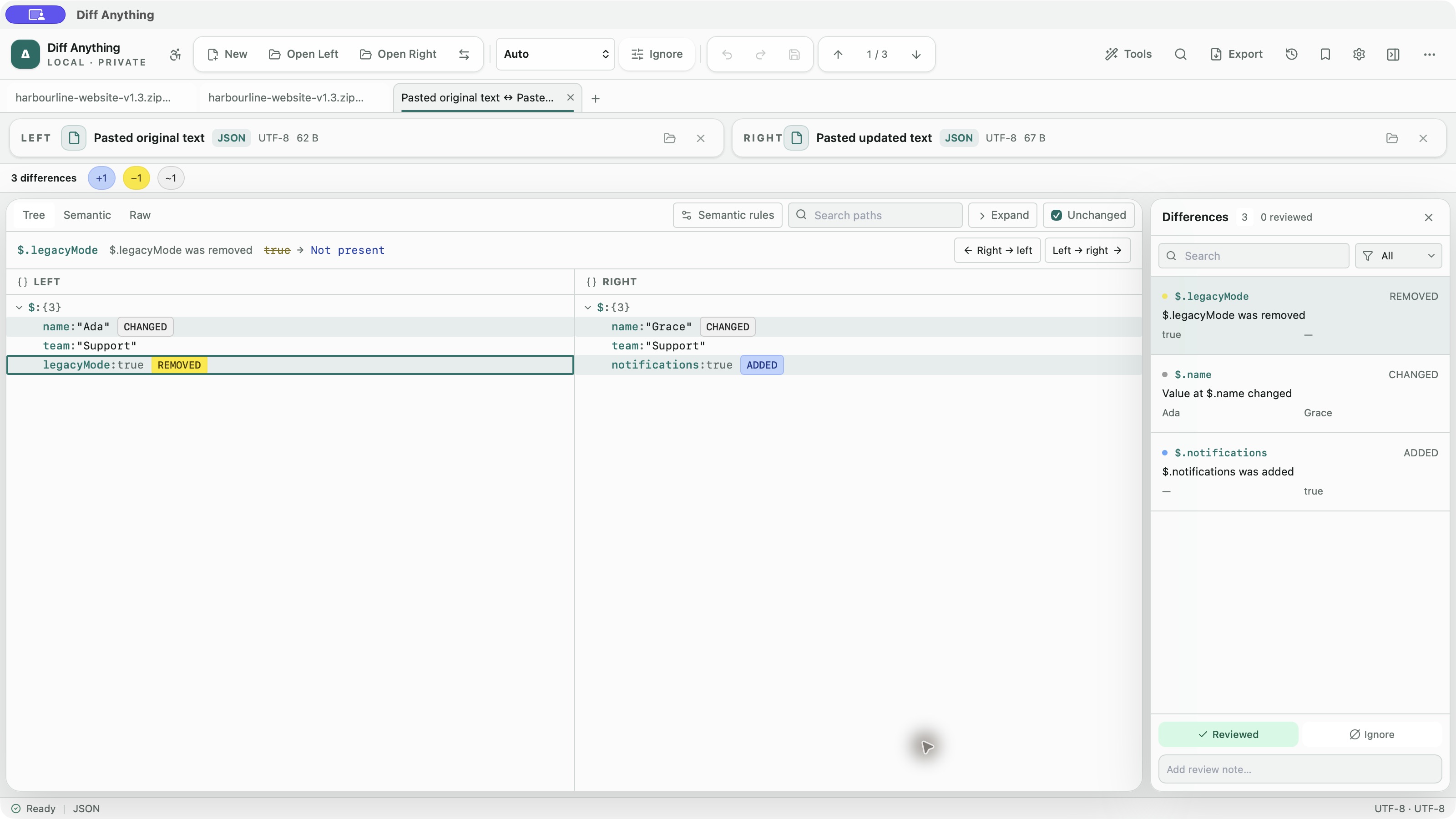Click the bookmark icon in the toolbar

(x=1325, y=54)
